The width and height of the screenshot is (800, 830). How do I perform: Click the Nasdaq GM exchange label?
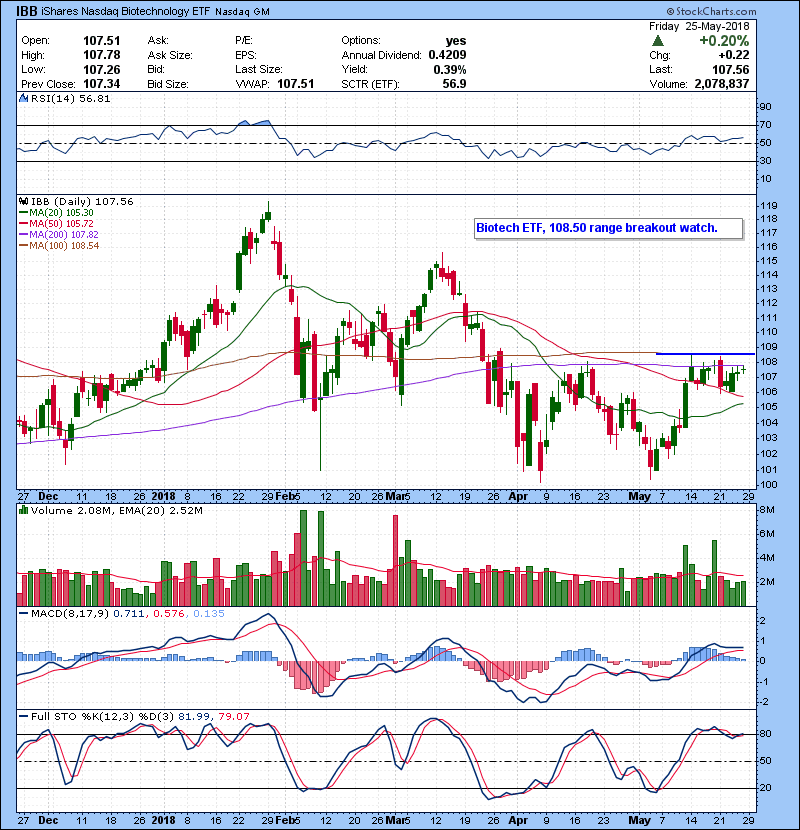click(242, 12)
